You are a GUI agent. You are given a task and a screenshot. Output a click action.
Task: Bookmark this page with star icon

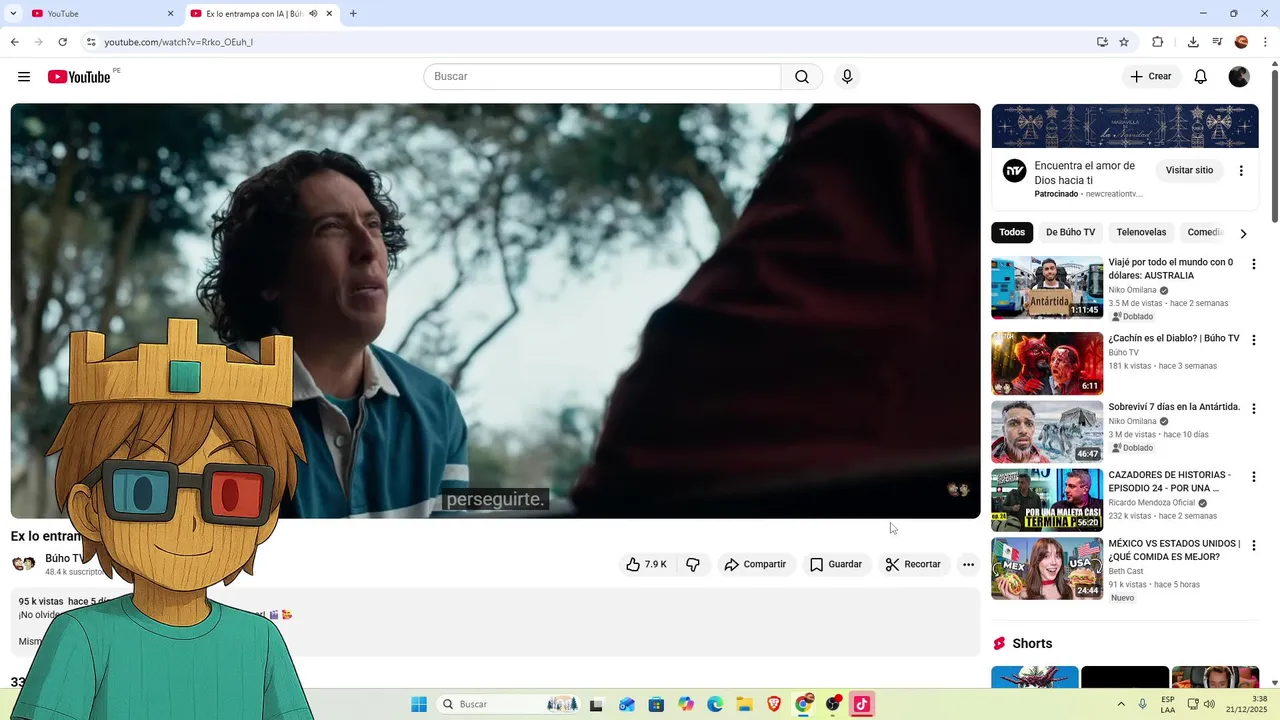pyautogui.click(x=1124, y=42)
